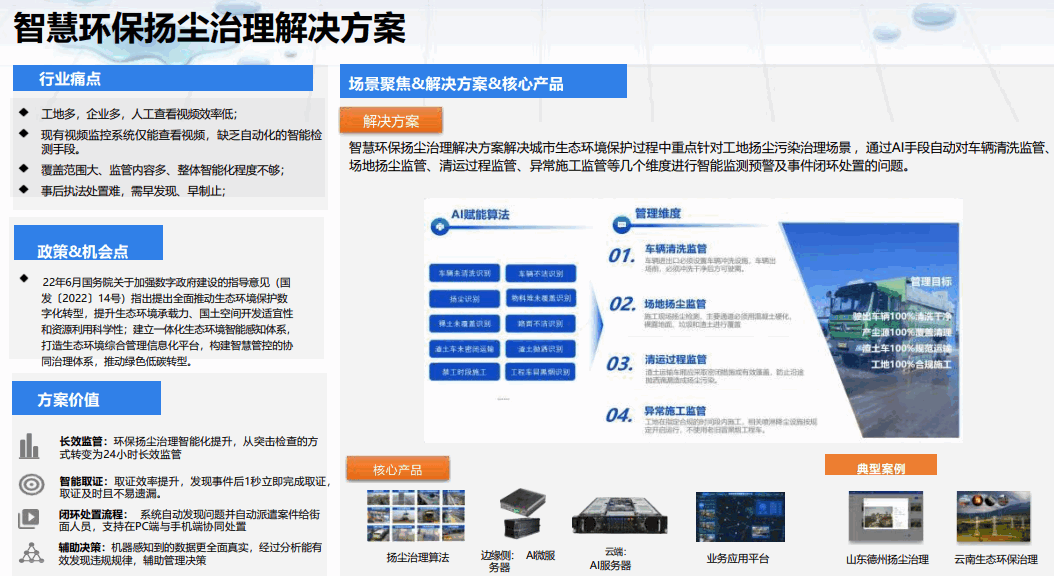Click the bar chart icon beside 长效监管
Image resolution: width=1054 pixels, height=576 pixels.
[29, 446]
